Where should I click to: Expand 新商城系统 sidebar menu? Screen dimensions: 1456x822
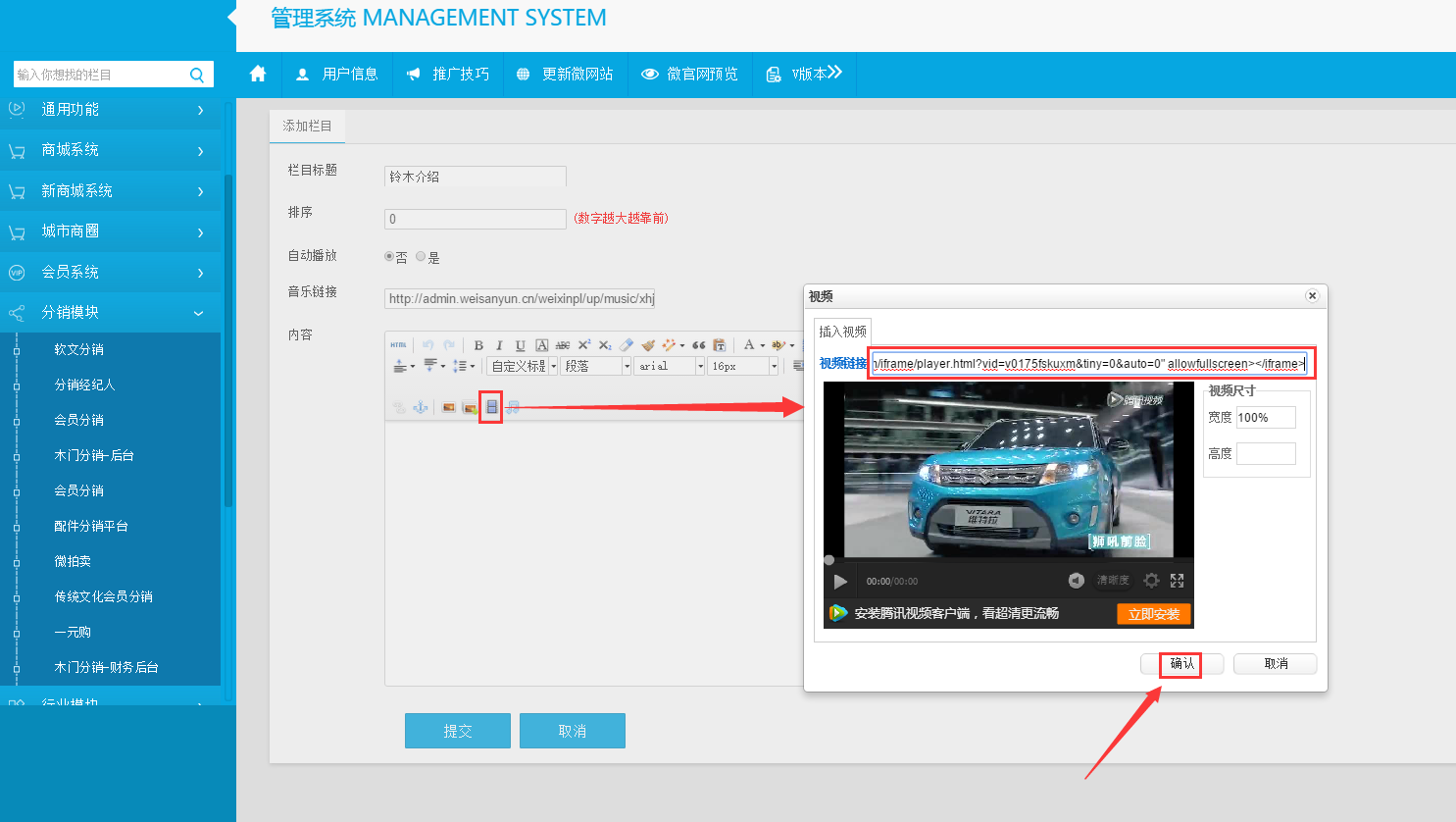[x=111, y=191]
